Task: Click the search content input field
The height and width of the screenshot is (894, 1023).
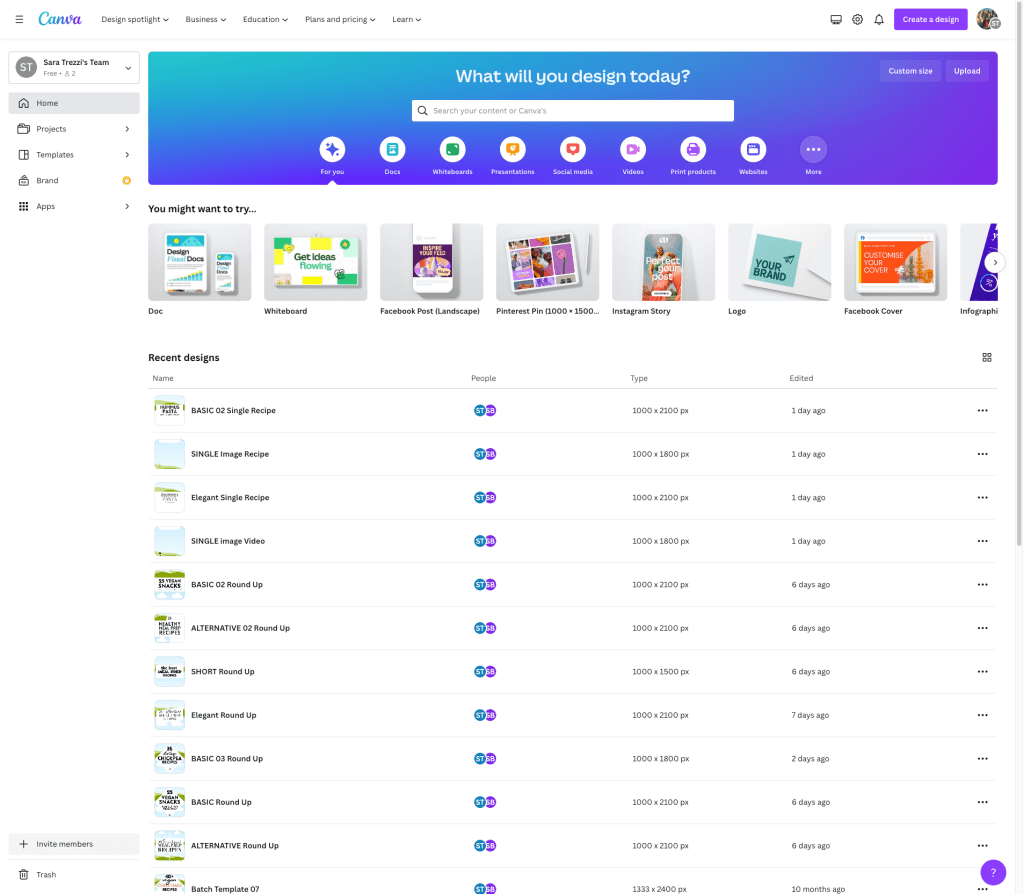Action: tap(573, 111)
